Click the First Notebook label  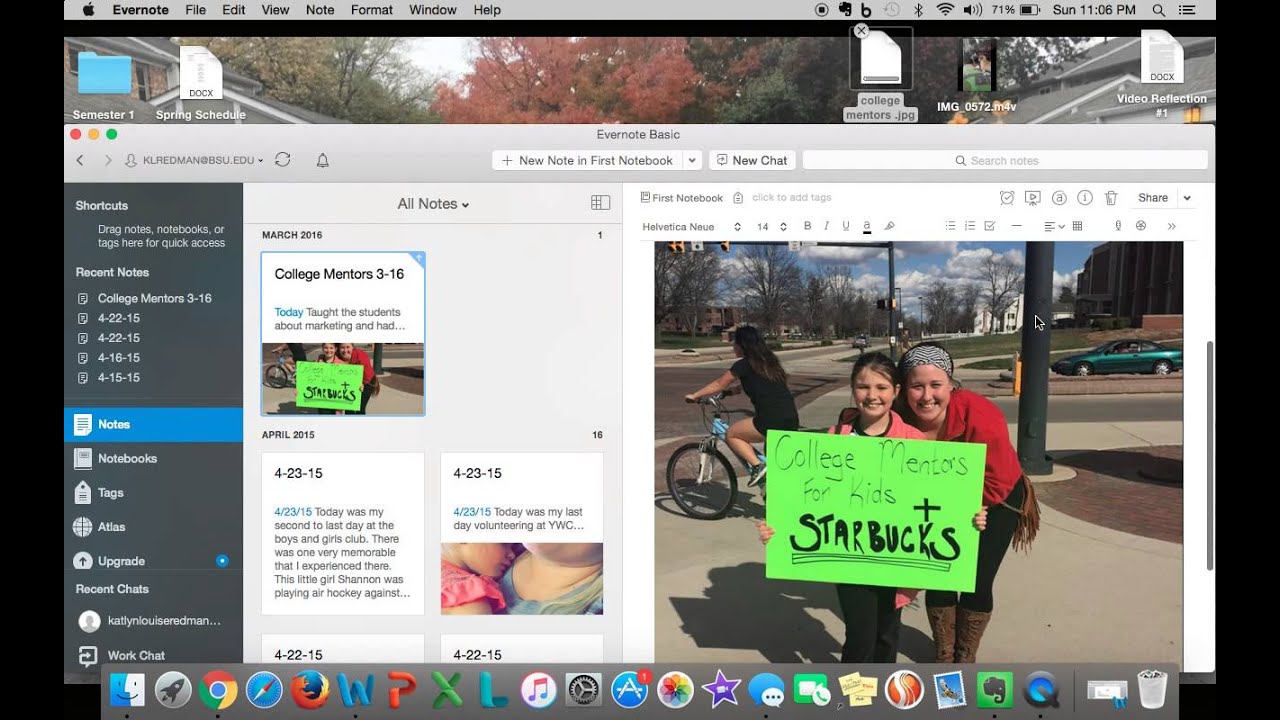point(681,198)
